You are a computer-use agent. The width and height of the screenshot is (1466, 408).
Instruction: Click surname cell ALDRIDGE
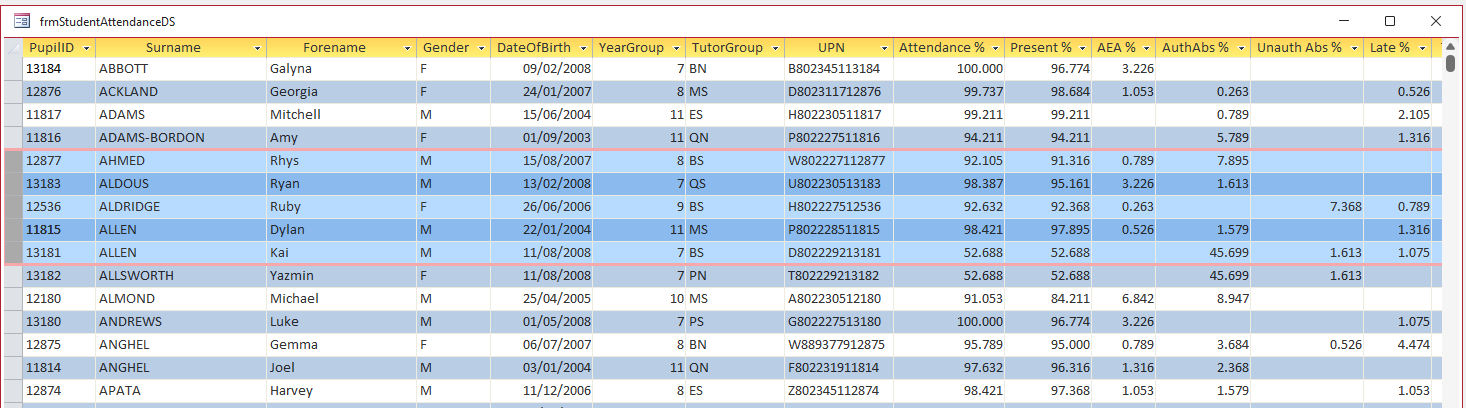point(181,207)
